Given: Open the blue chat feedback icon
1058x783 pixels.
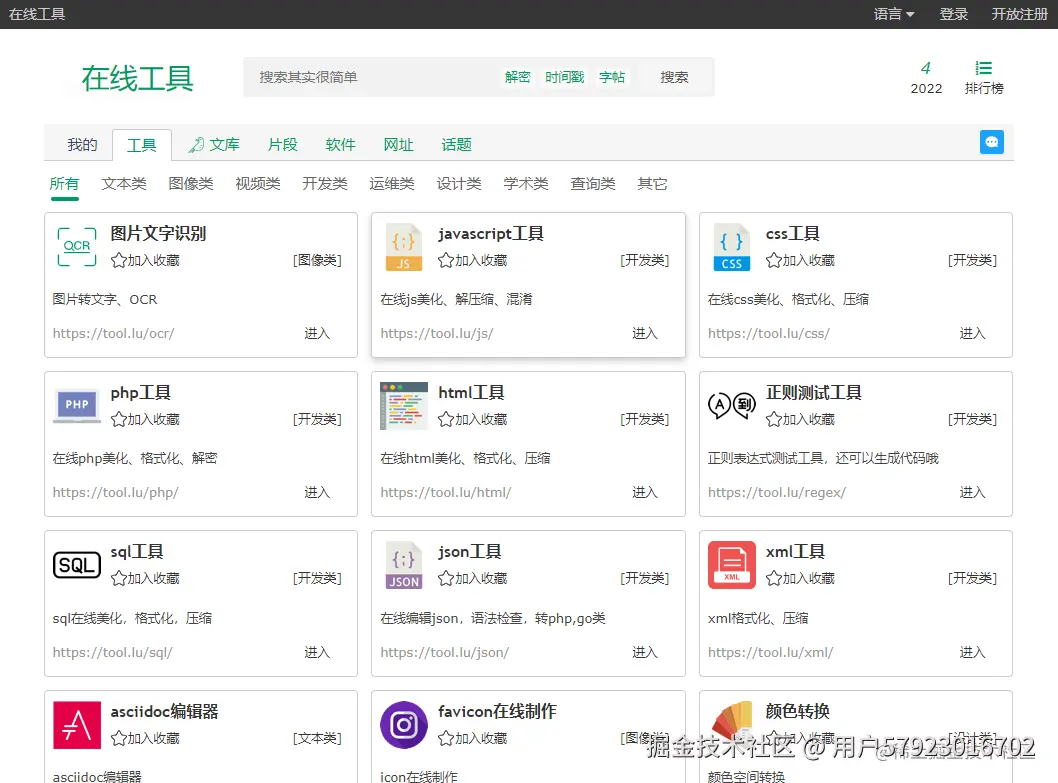Looking at the screenshot, I should click(x=991, y=142).
